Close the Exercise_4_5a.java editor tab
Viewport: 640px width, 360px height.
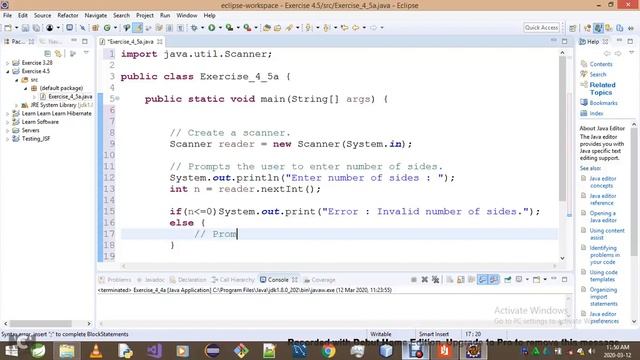pyautogui.click(x=160, y=42)
